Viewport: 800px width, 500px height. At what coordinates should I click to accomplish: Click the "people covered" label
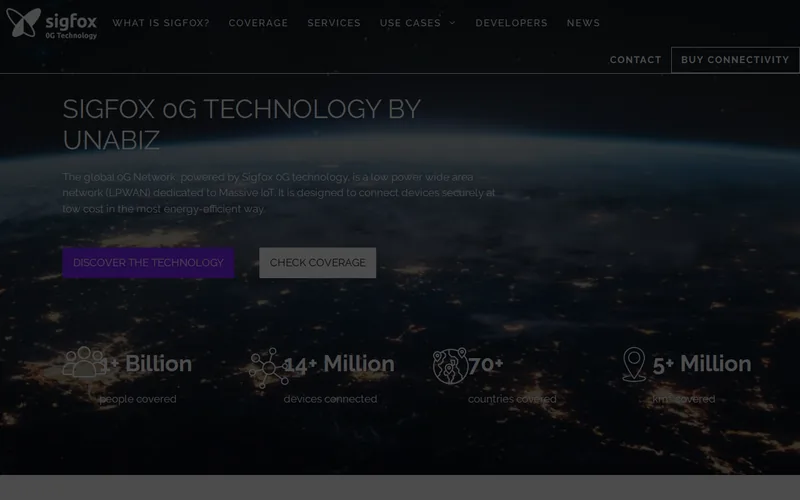pos(138,399)
